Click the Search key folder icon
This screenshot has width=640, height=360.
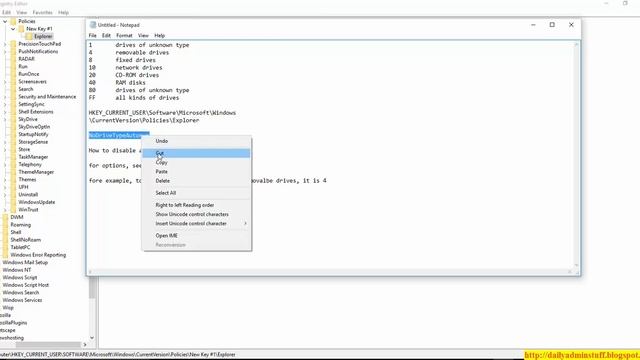tap(13, 89)
